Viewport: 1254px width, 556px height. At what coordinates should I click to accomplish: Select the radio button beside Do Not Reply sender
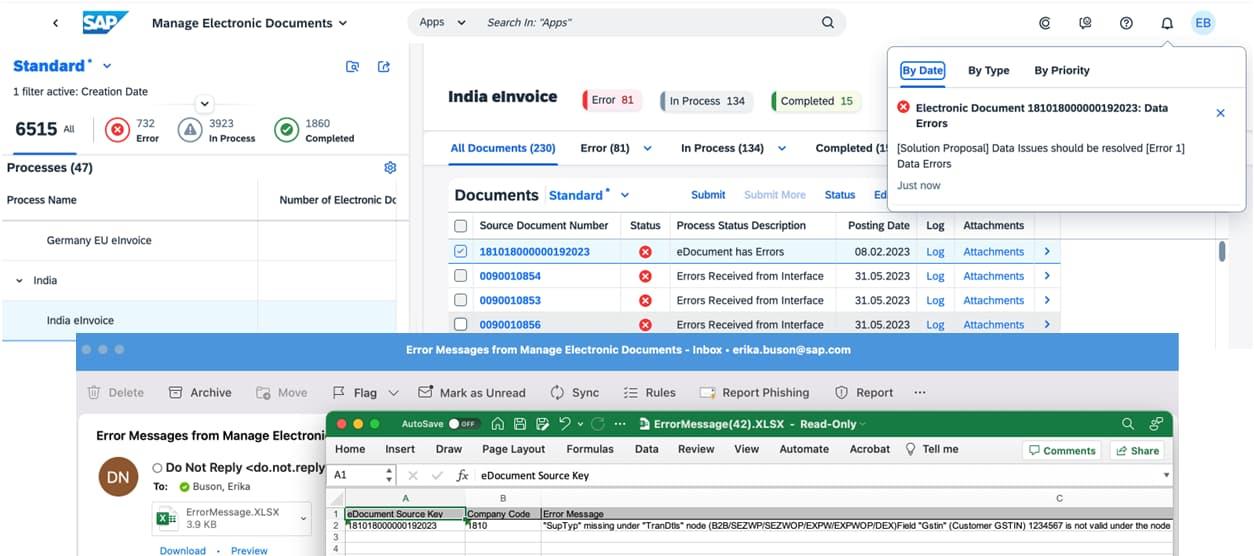[157, 467]
